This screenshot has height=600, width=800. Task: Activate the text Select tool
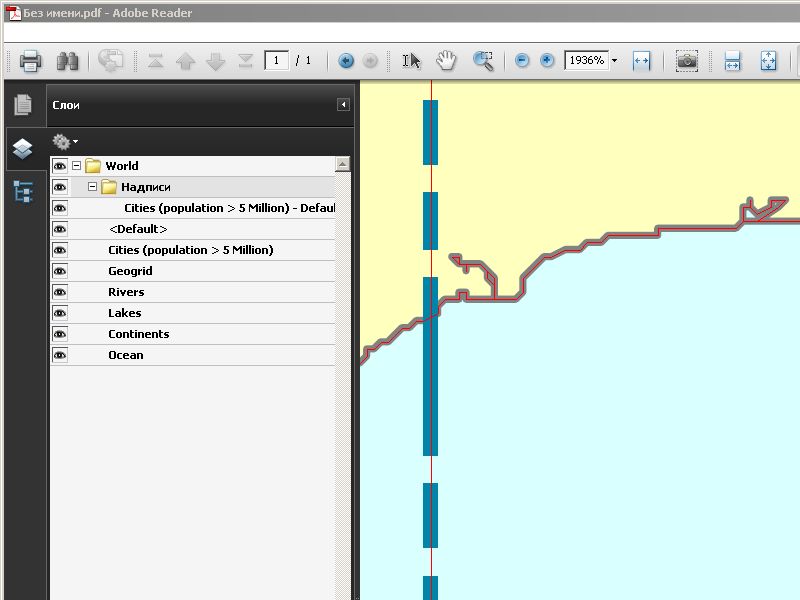411,61
